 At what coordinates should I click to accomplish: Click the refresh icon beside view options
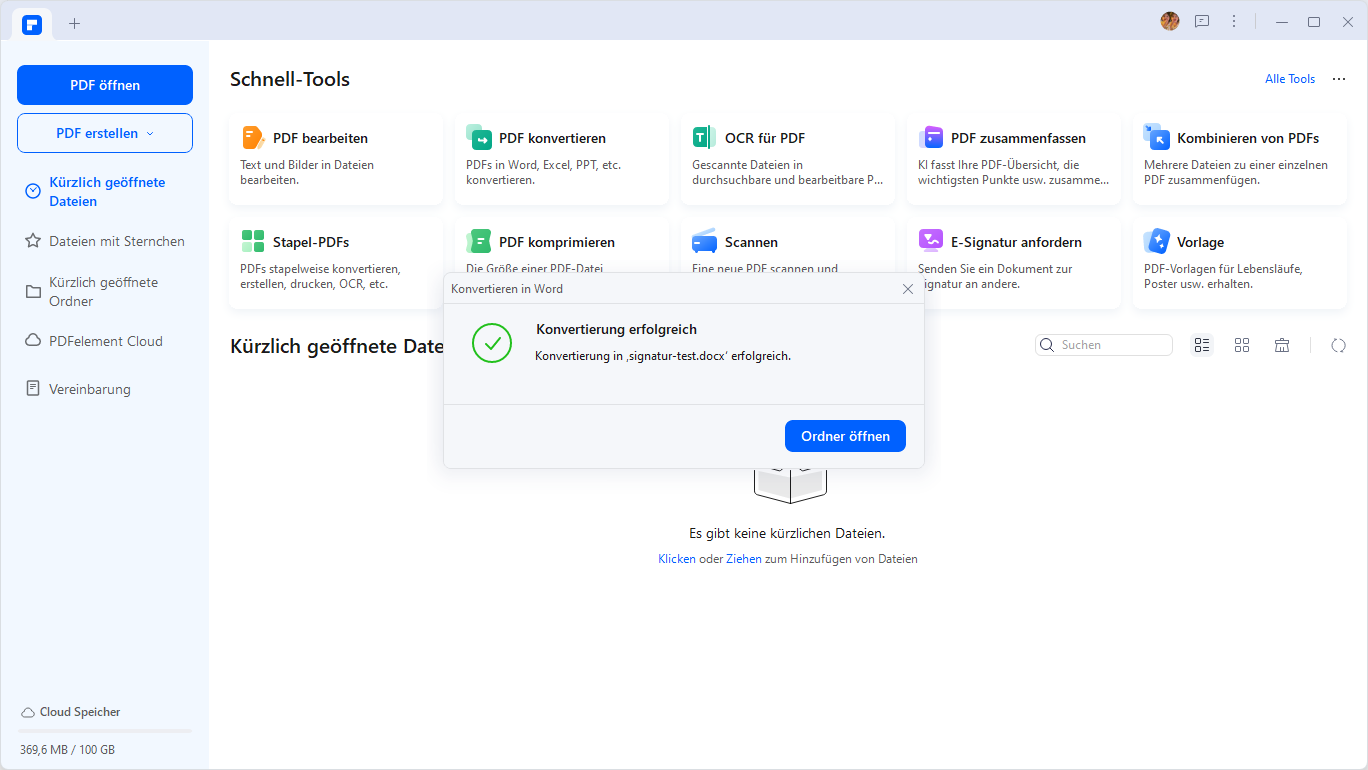(x=1338, y=345)
